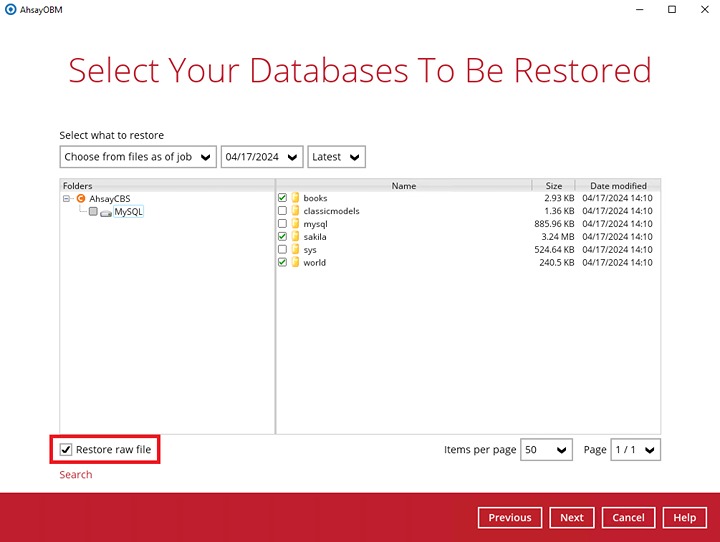The height and width of the screenshot is (542, 720).
Task: Toggle the Restore raw file checkbox
Action: 66,450
